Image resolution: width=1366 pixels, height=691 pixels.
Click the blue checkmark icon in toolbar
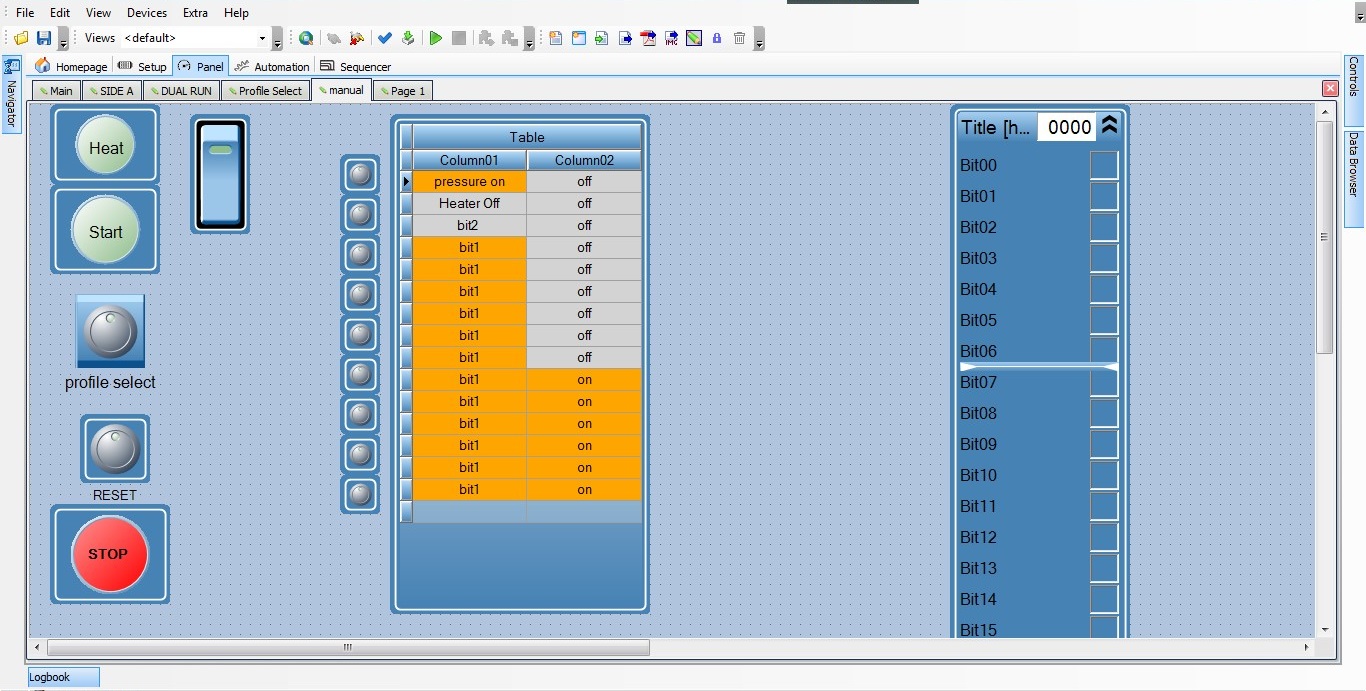click(x=385, y=38)
